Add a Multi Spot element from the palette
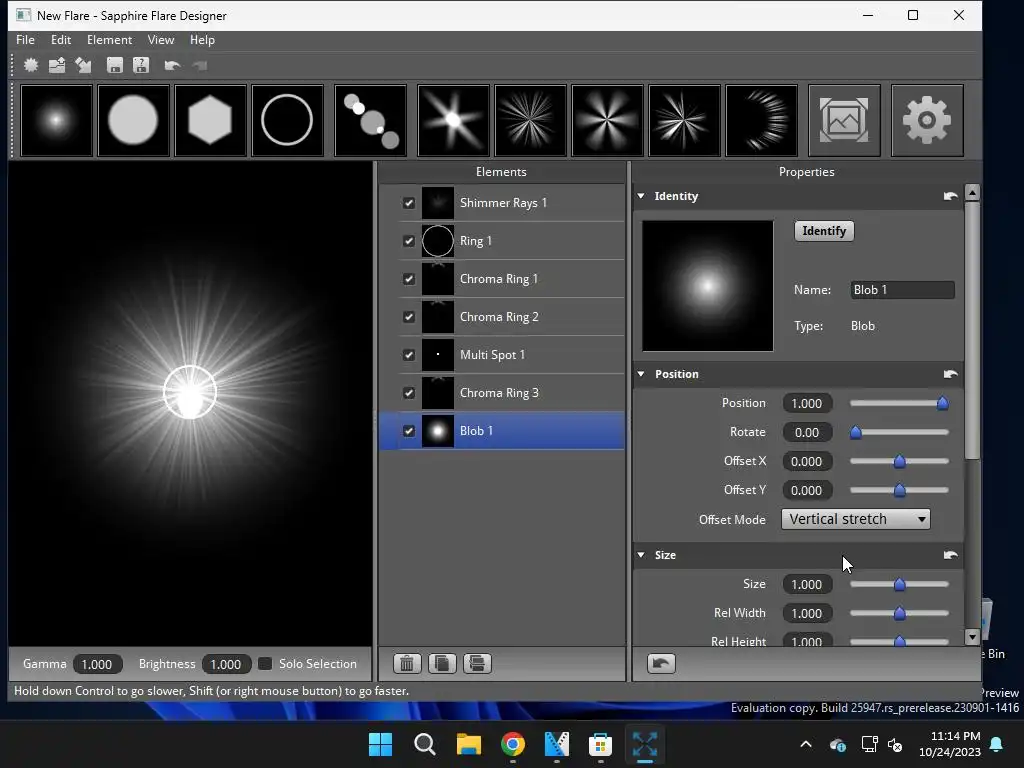Screen dimensions: 1024x768 pyautogui.click(x=370, y=120)
